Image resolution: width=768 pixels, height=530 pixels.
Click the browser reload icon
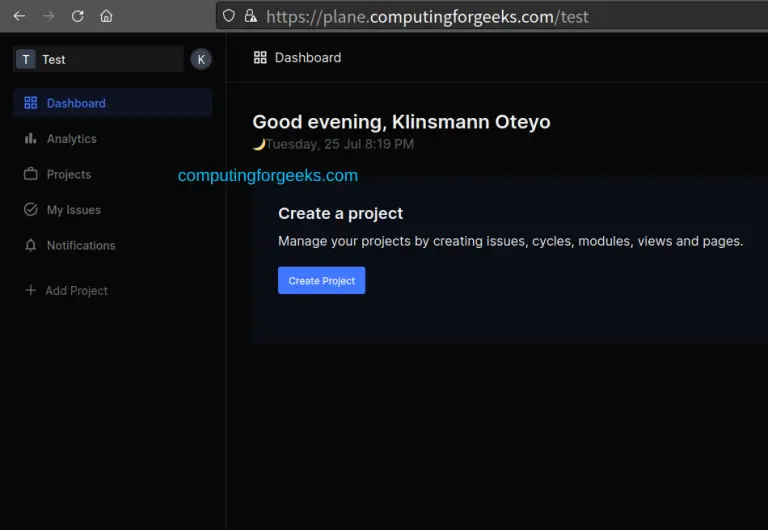pyautogui.click(x=78, y=16)
